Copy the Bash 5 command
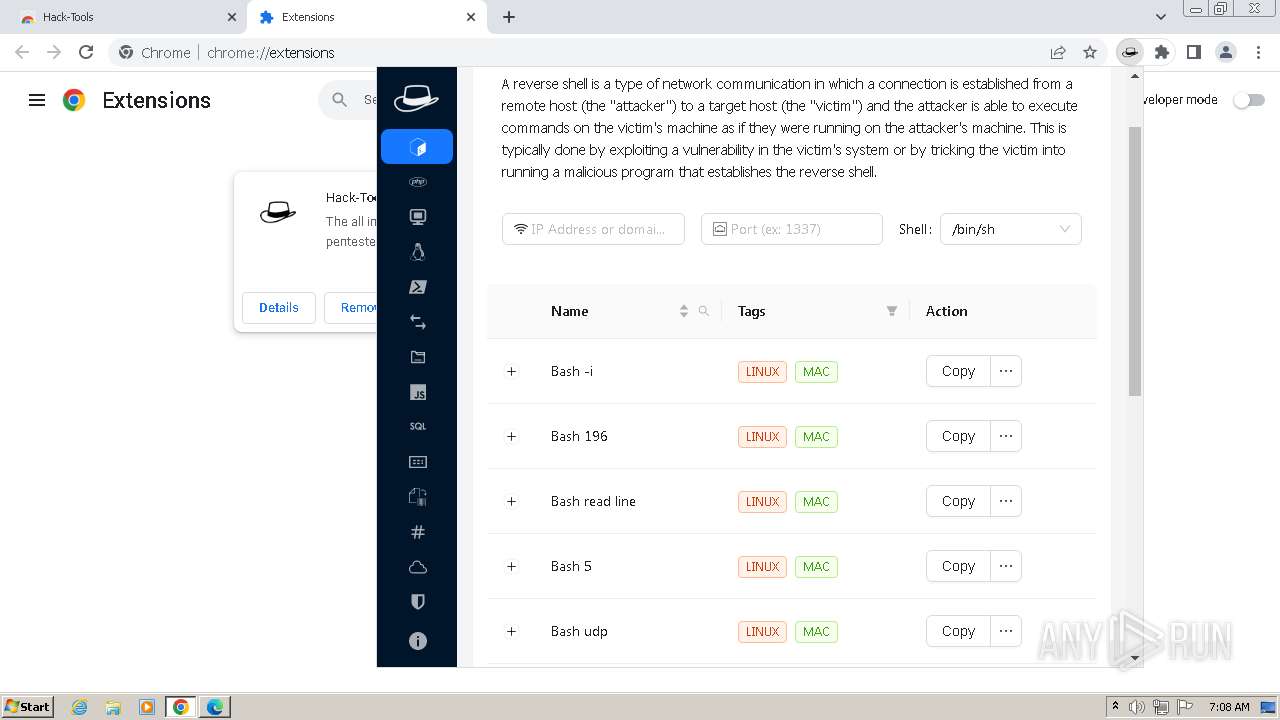This screenshot has width=1280, height=720. pos(958,566)
